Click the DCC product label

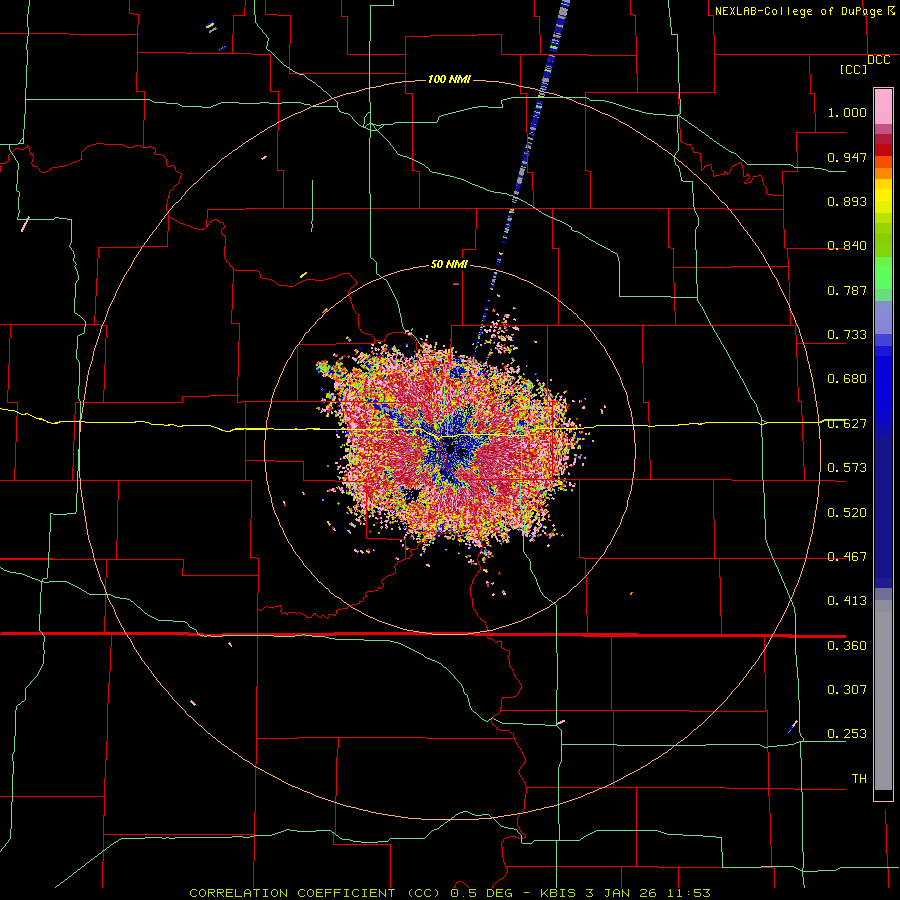click(879, 60)
